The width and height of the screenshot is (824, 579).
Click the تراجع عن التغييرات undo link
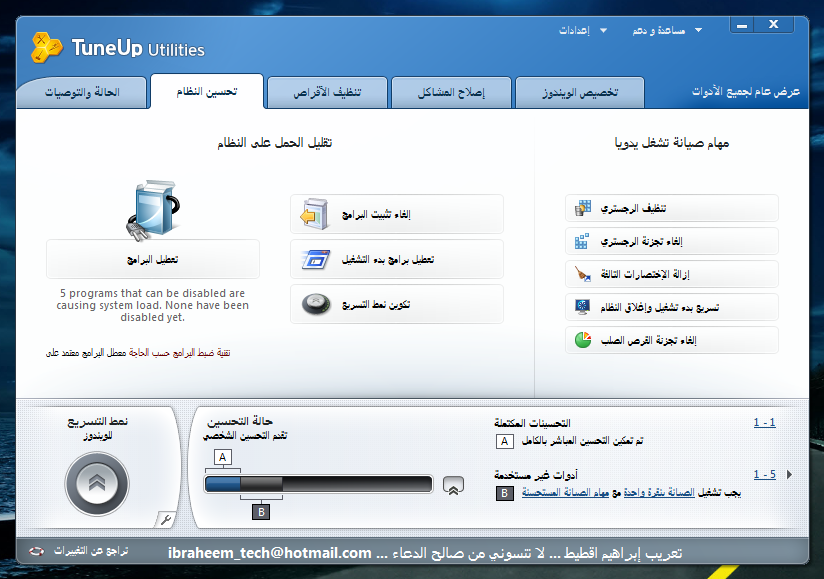pos(91,551)
